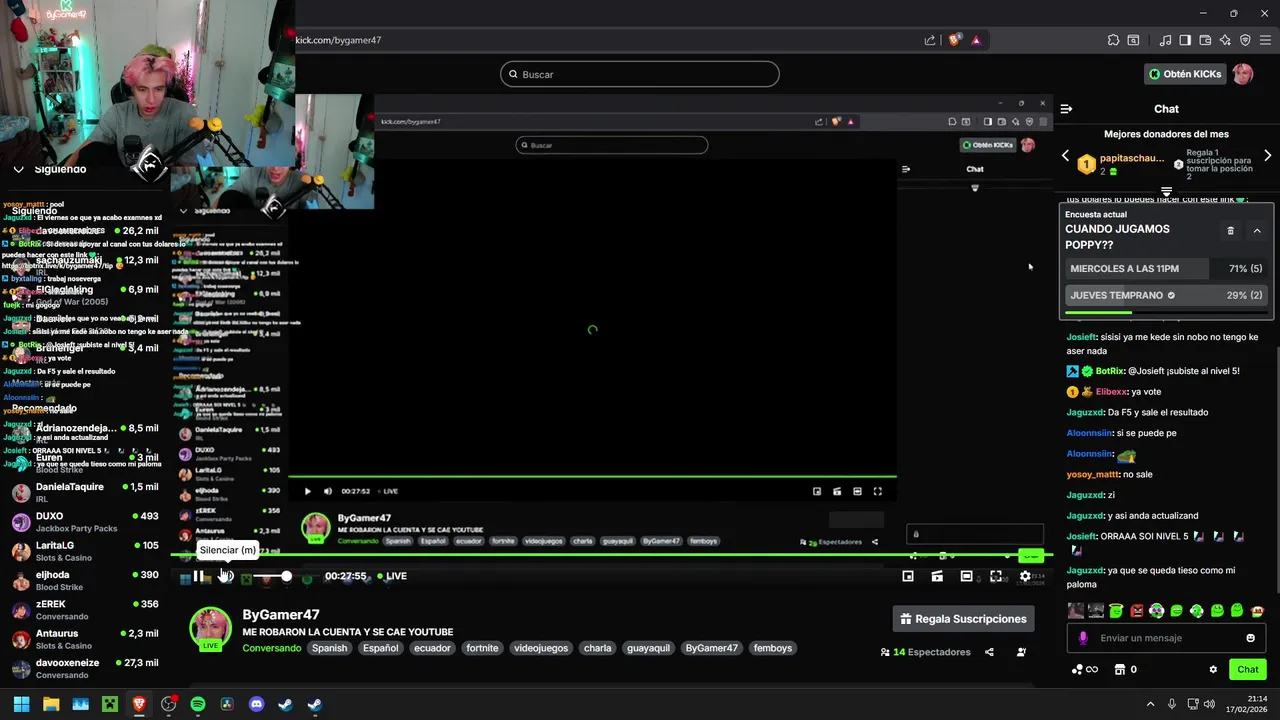Open the player settings gear
Viewport: 1280px width, 720px height.
tap(1025, 576)
